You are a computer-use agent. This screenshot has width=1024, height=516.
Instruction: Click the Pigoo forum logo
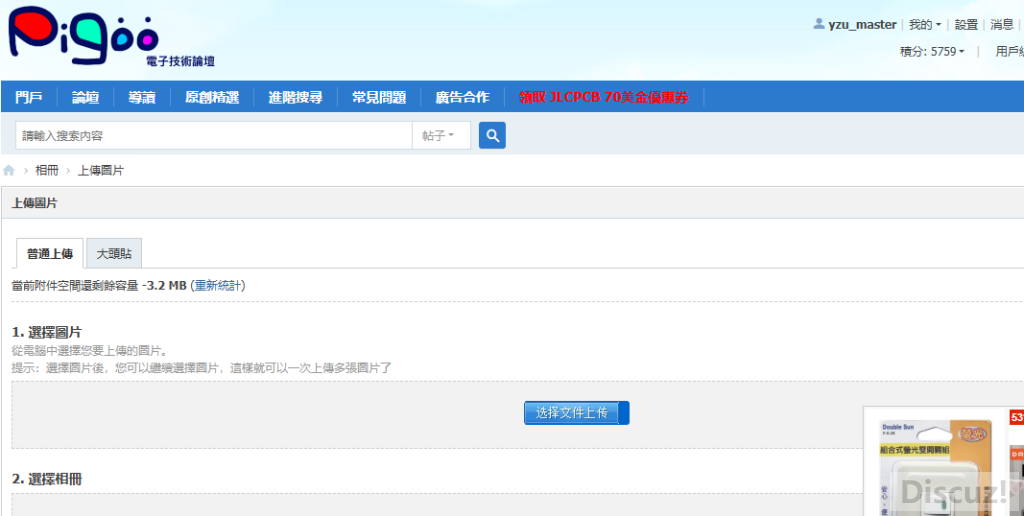point(111,37)
